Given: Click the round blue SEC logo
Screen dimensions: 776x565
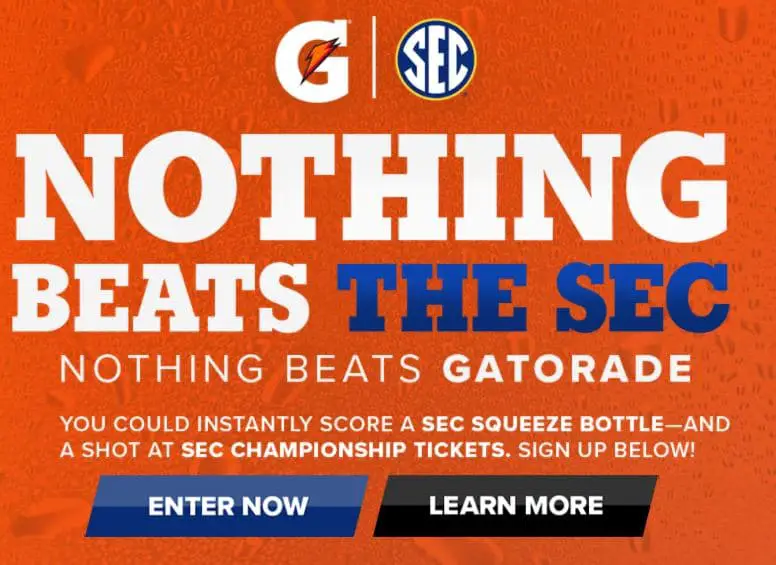Looking at the screenshot, I should [436, 59].
